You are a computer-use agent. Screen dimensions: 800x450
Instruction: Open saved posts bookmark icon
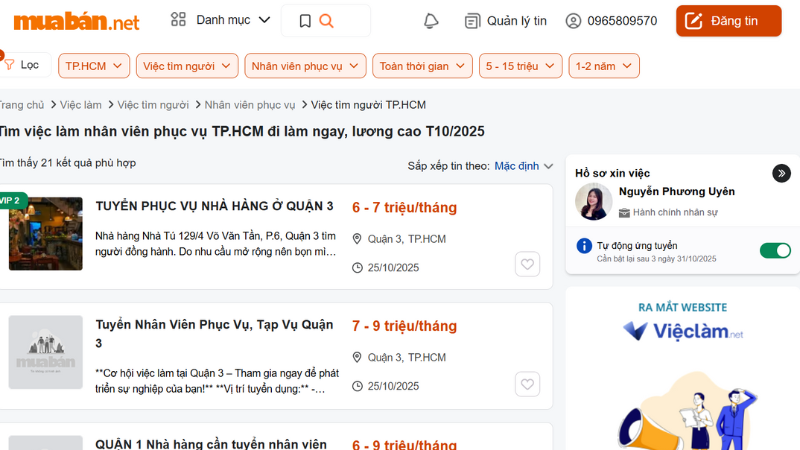tap(305, 21)
